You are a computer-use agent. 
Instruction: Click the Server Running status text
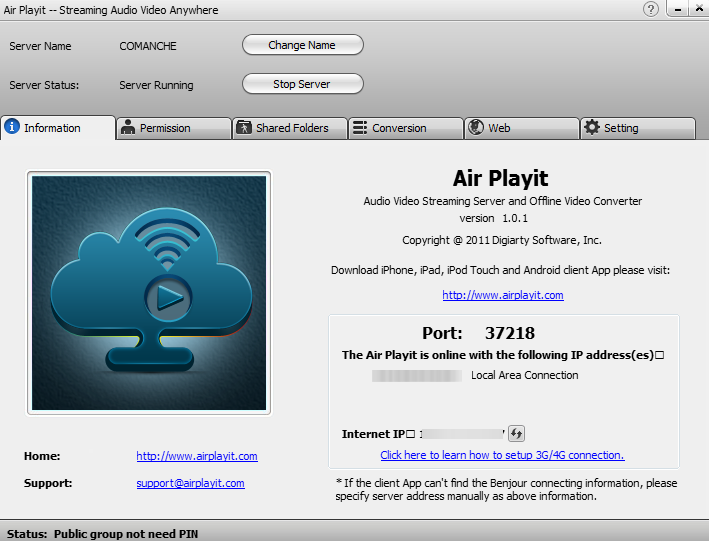coord(156,85)
